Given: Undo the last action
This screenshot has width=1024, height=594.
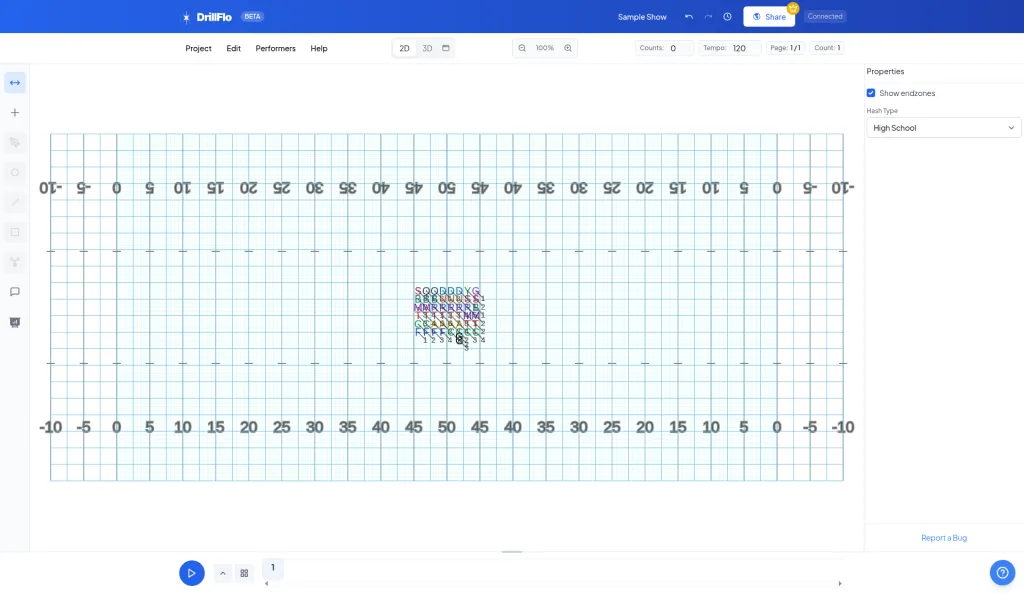Looking at the screenshot, I should point(688,17).
